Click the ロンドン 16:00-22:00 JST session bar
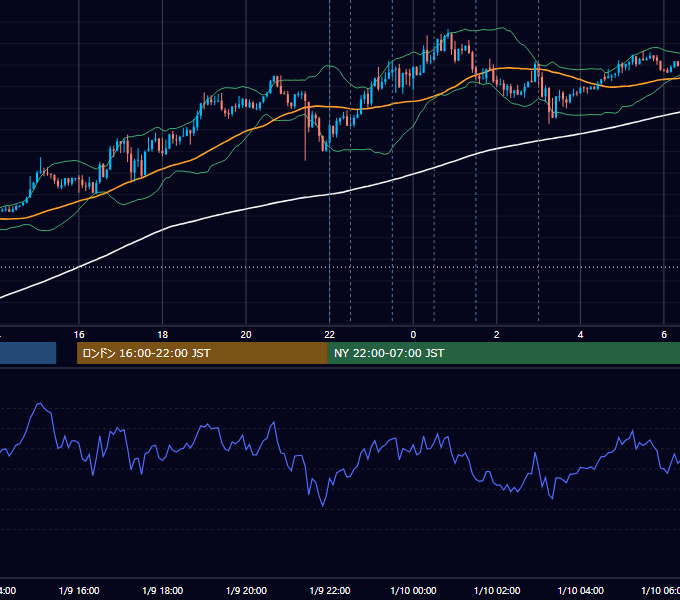680x600 pixels. 202,353
